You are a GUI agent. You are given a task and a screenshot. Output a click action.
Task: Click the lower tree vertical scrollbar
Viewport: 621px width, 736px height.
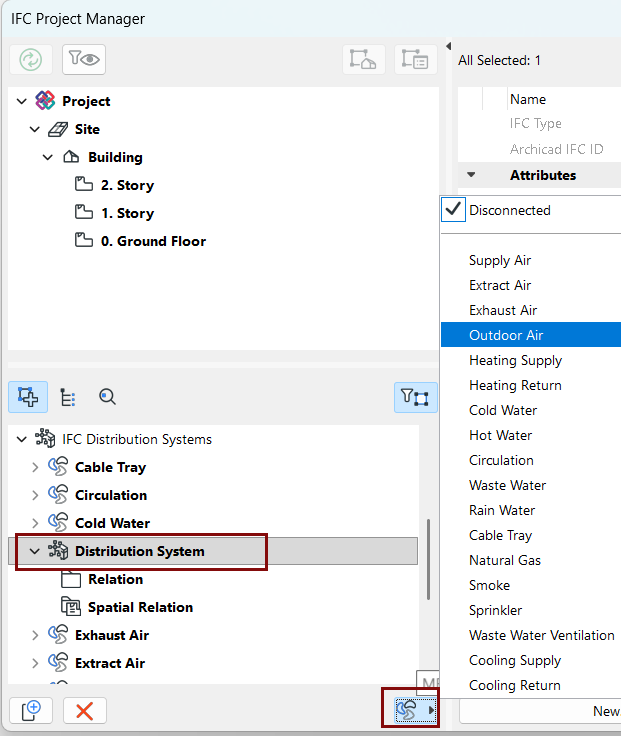tap(429, 559)
